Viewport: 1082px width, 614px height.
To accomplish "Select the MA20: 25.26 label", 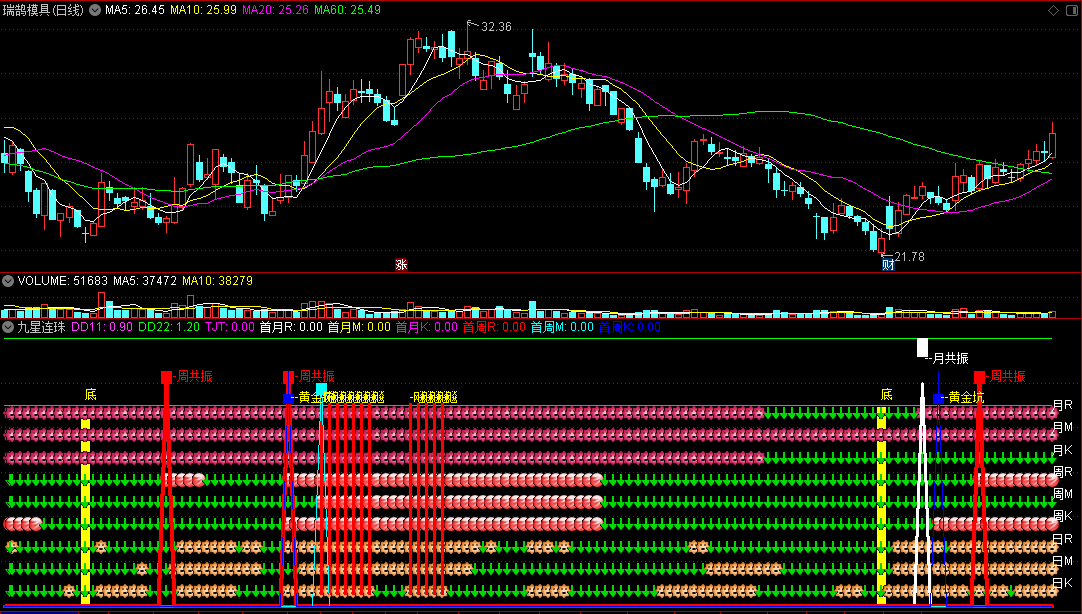I will click(275, 10).
